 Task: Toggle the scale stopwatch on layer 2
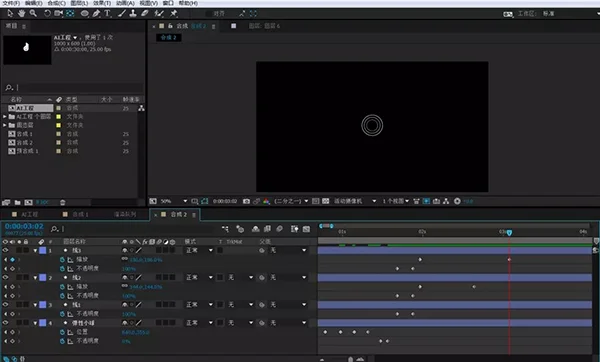click(62, 287)
